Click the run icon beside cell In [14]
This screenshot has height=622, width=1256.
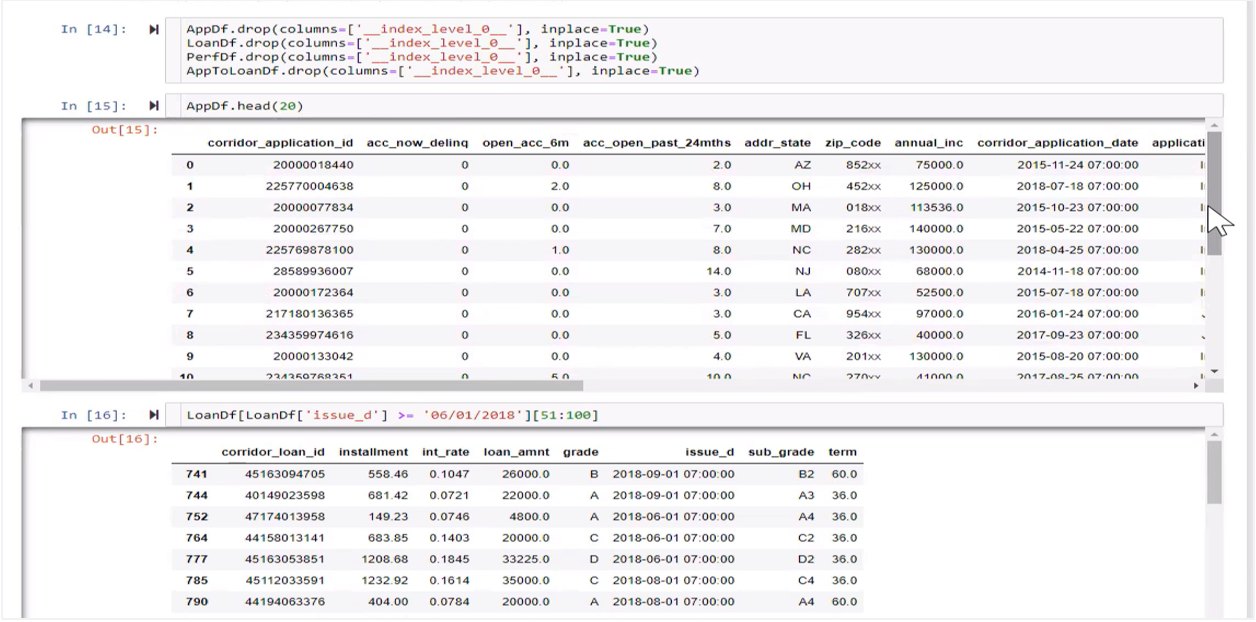click(154, 29)
